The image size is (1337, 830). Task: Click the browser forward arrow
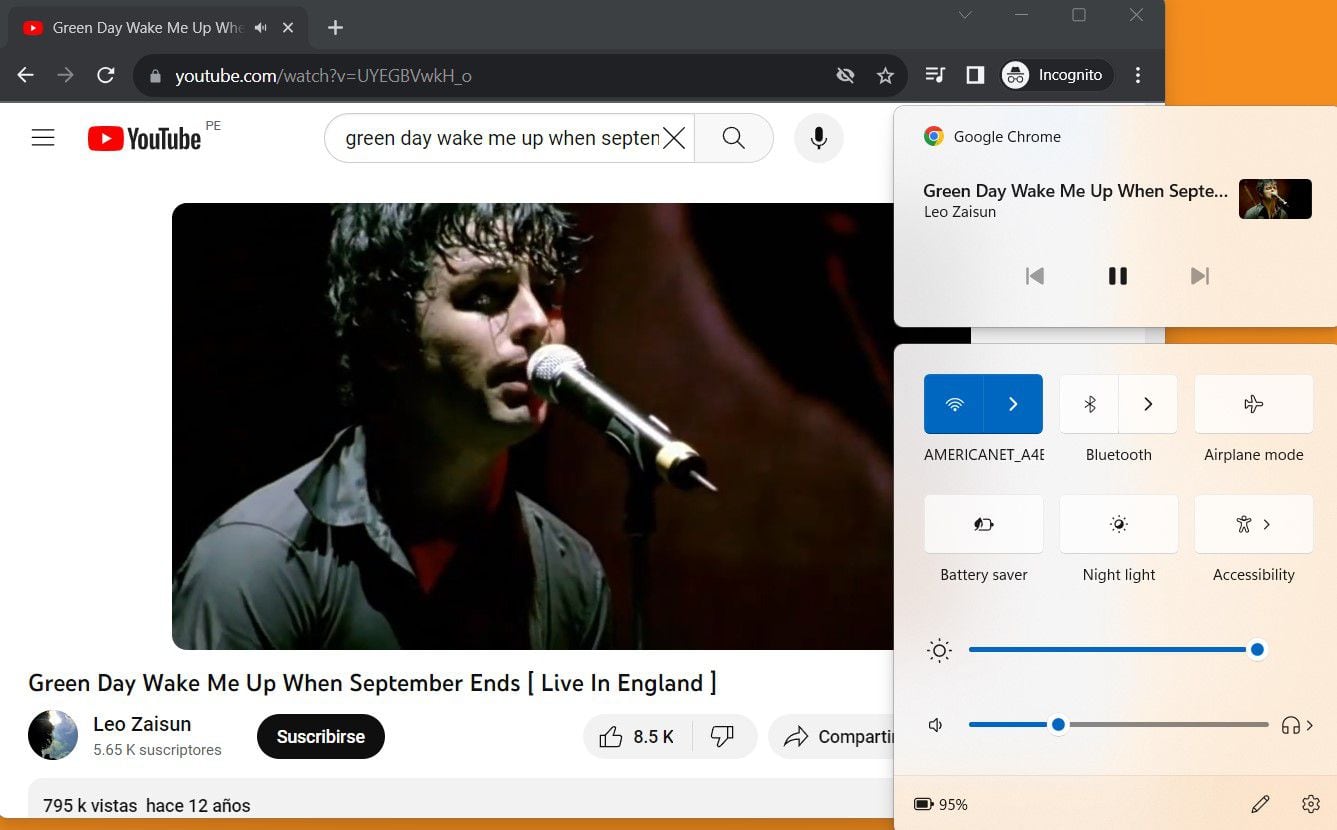click(x=66, y=75)
